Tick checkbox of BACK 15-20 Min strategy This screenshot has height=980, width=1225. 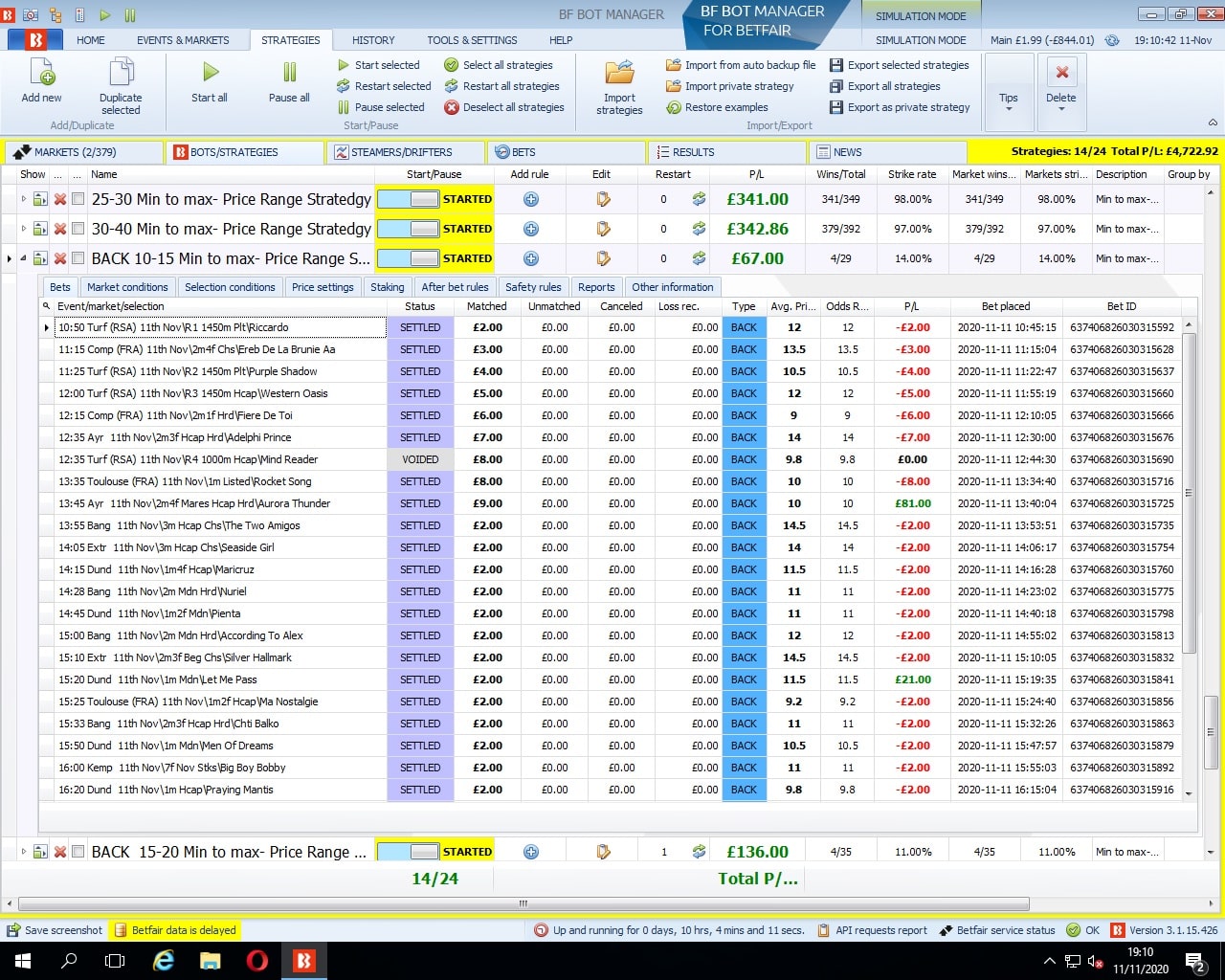pos(78,852)
